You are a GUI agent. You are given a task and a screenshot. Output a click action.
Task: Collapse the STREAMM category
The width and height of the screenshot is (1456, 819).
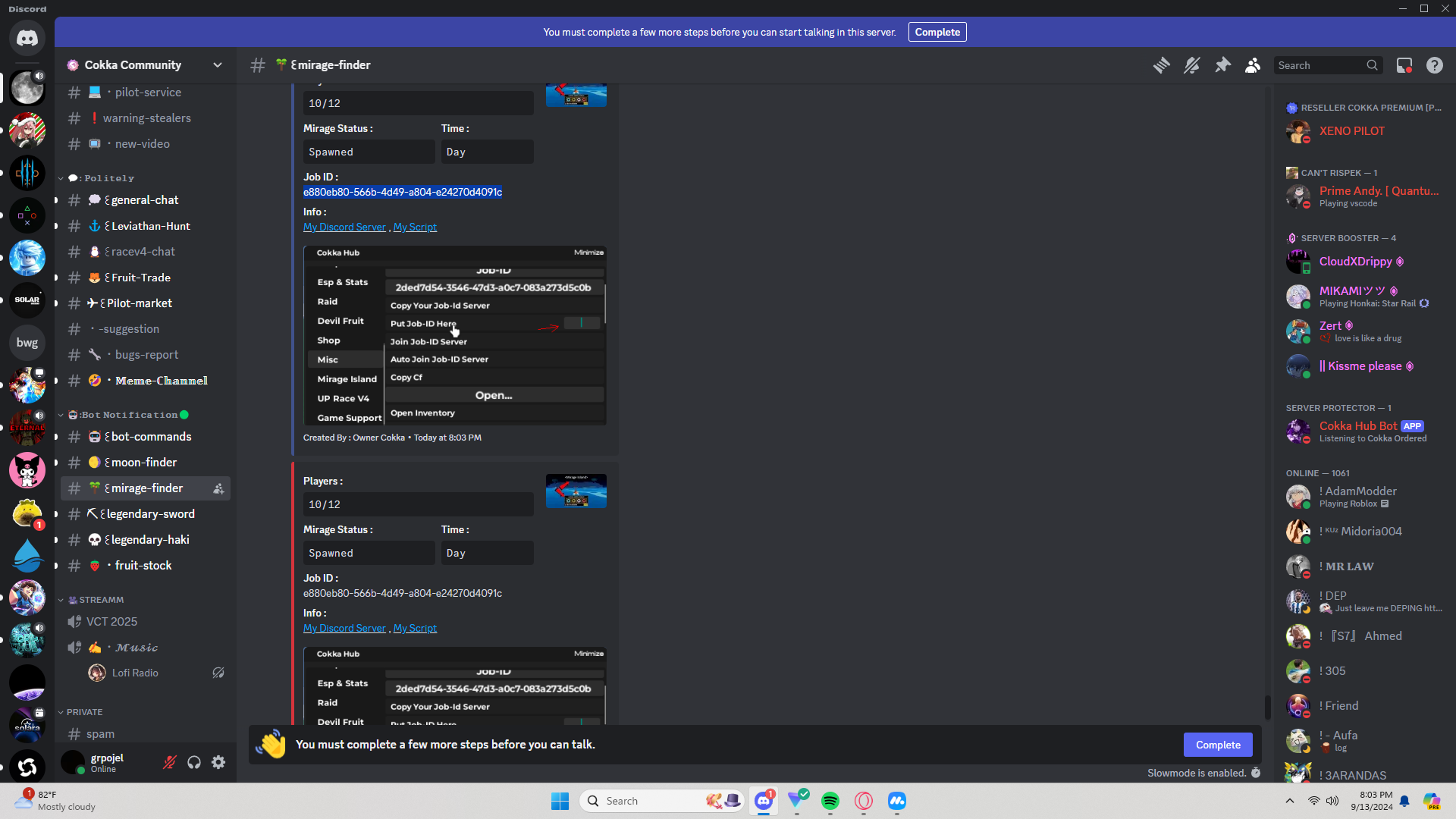click(x=91, y=600)
